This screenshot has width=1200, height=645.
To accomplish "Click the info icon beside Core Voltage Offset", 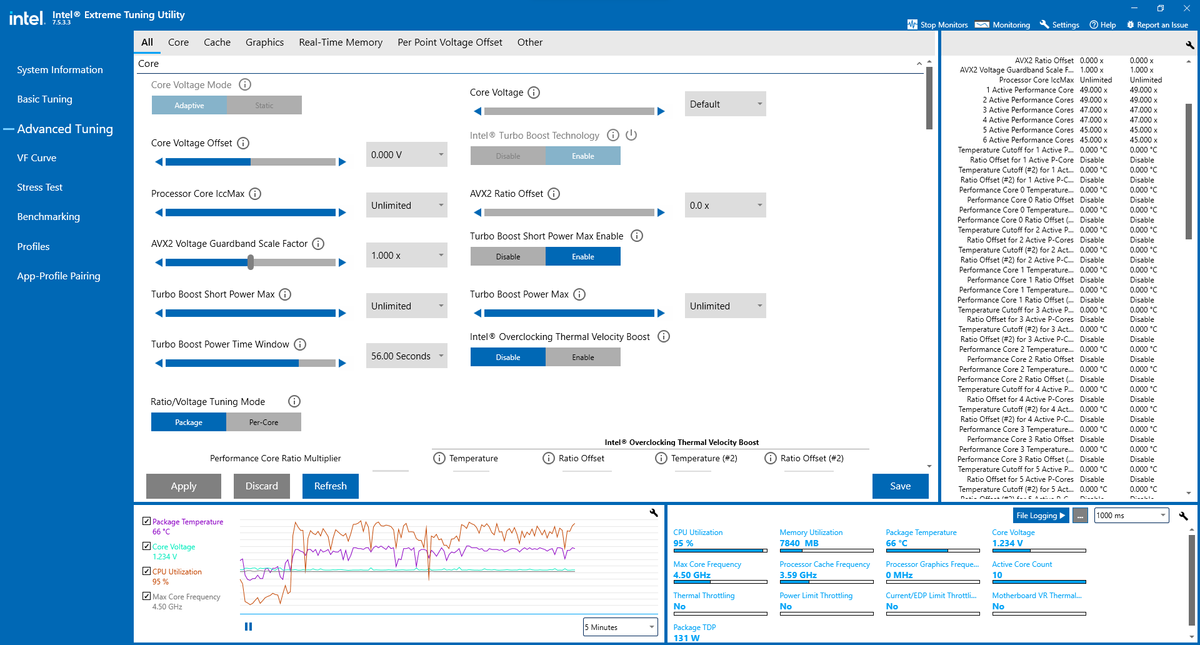I will pyautogui.click(x=243, y=144).
